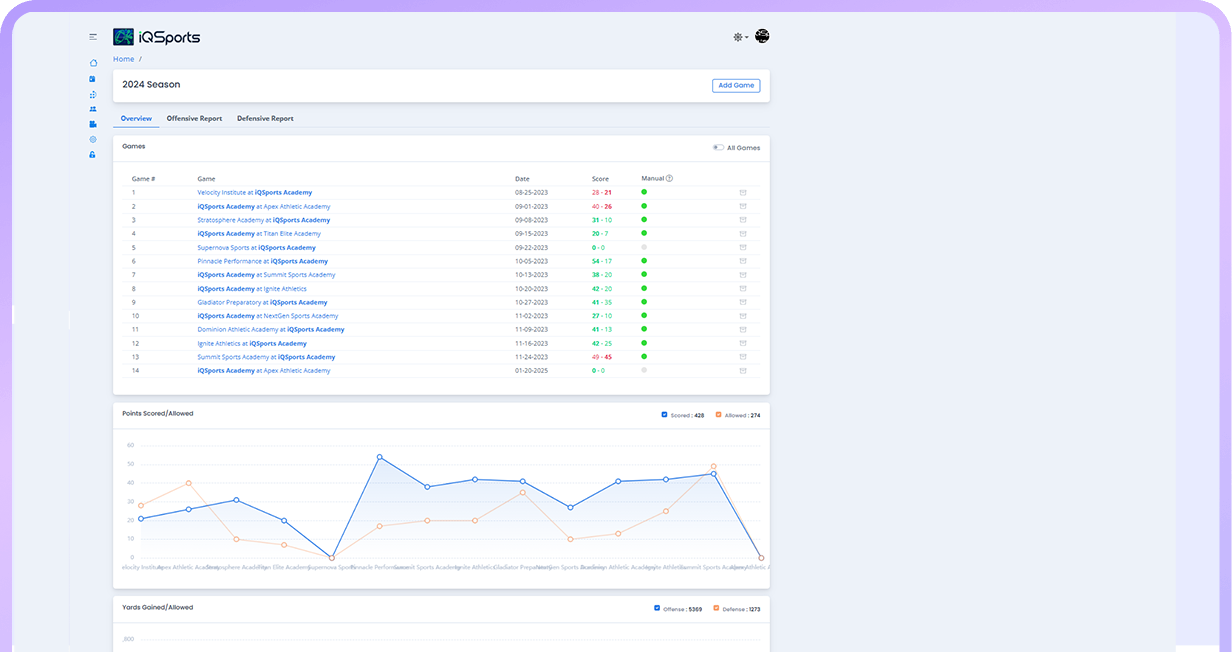Image resolution: width=1232 pixels, height=652 pixels.
Task: Switch to the Offensive Report tab
Action: click(x=194, y=118)
